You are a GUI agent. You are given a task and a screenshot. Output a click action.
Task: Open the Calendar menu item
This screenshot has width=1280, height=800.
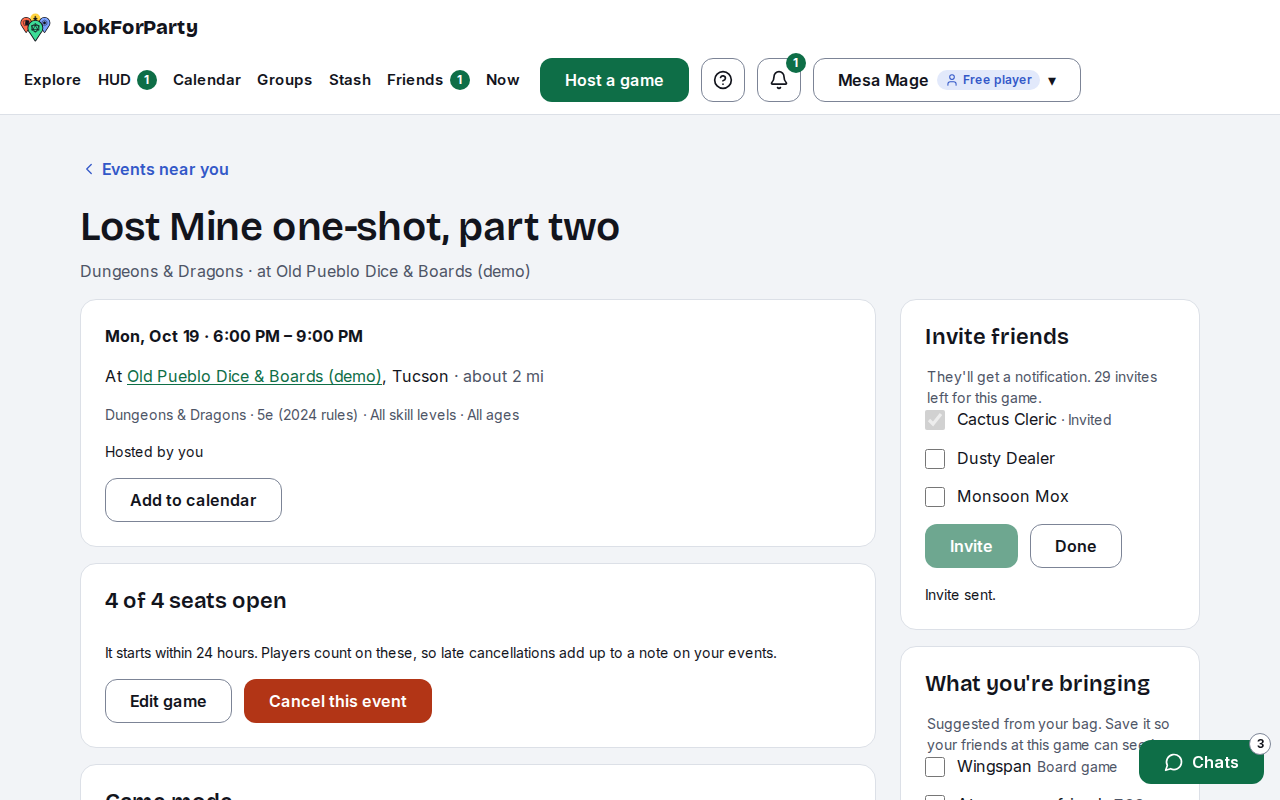(x=207, y=80)
